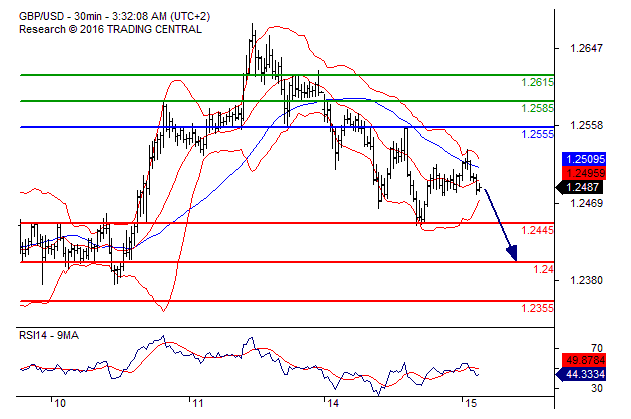Click the red 49.8784 RSI tag
Screen dimensions: 631x419
584,360
